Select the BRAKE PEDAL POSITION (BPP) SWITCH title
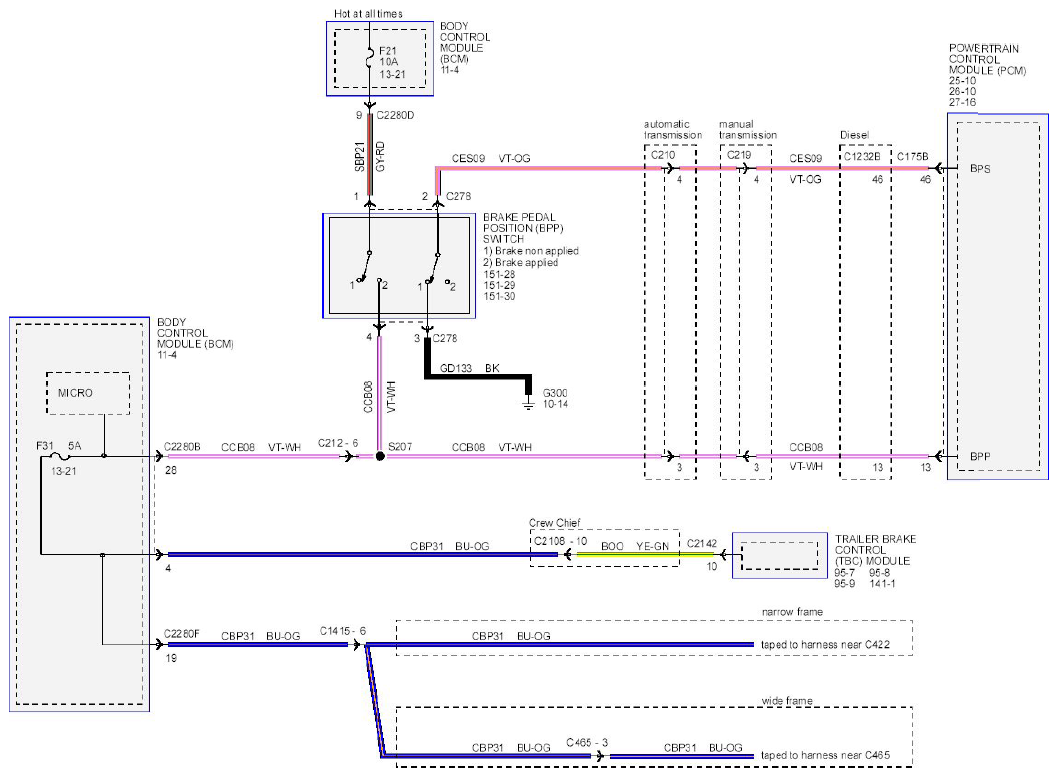The width and height of the screenshot is (1058, 777). point(523,228)
